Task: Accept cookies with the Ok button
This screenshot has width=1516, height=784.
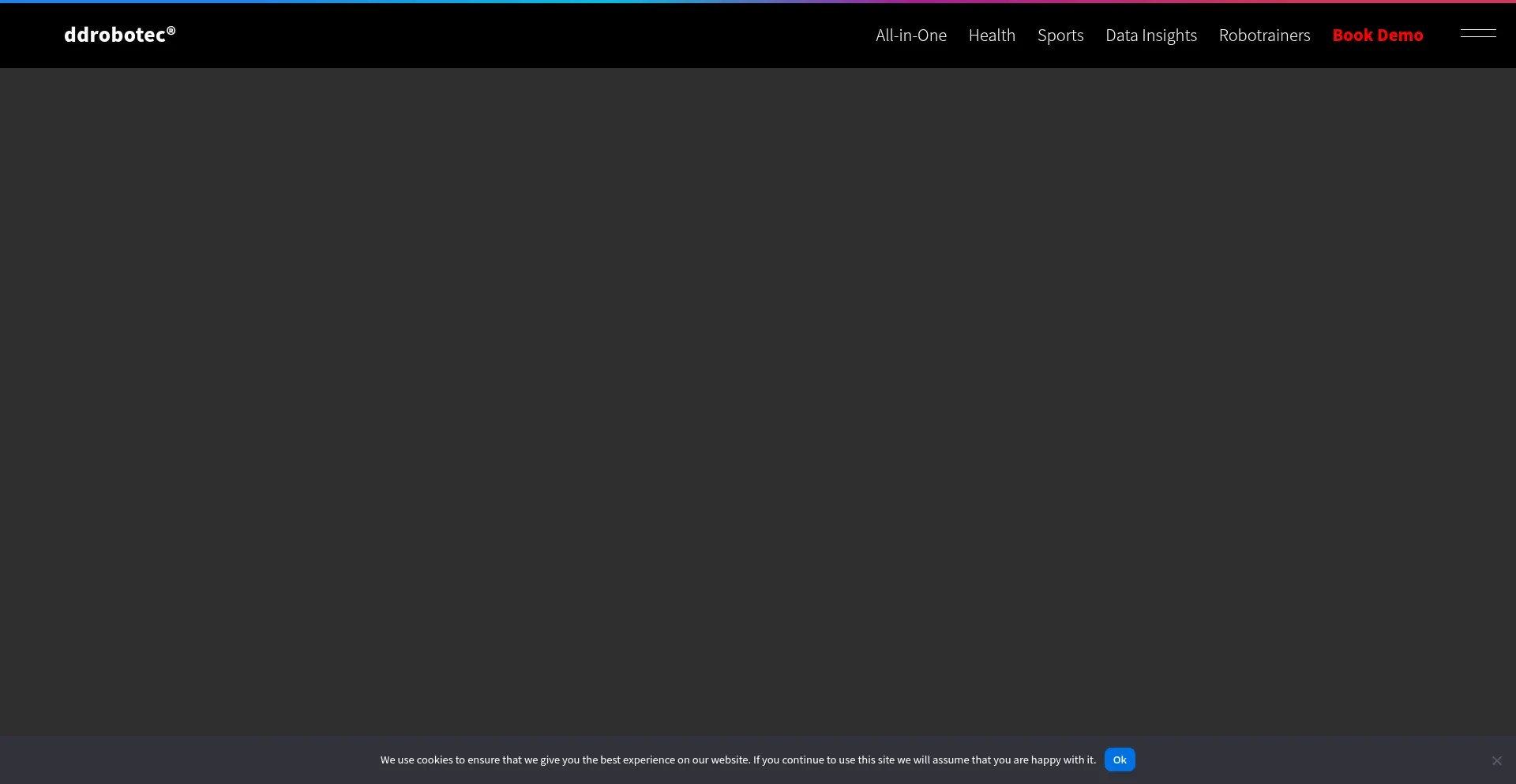Action: [x=1119, y=760]
